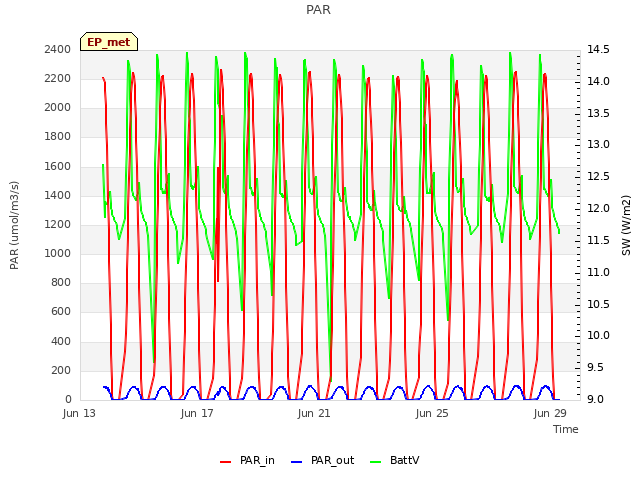Select the PAR chart title

point(318,10)
